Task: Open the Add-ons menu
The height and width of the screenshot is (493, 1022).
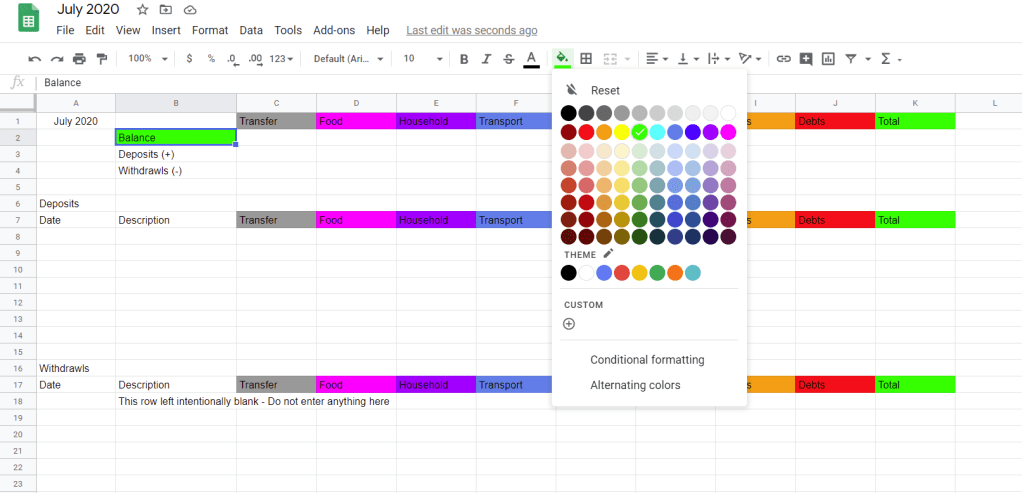Action: tap(334, 30)
